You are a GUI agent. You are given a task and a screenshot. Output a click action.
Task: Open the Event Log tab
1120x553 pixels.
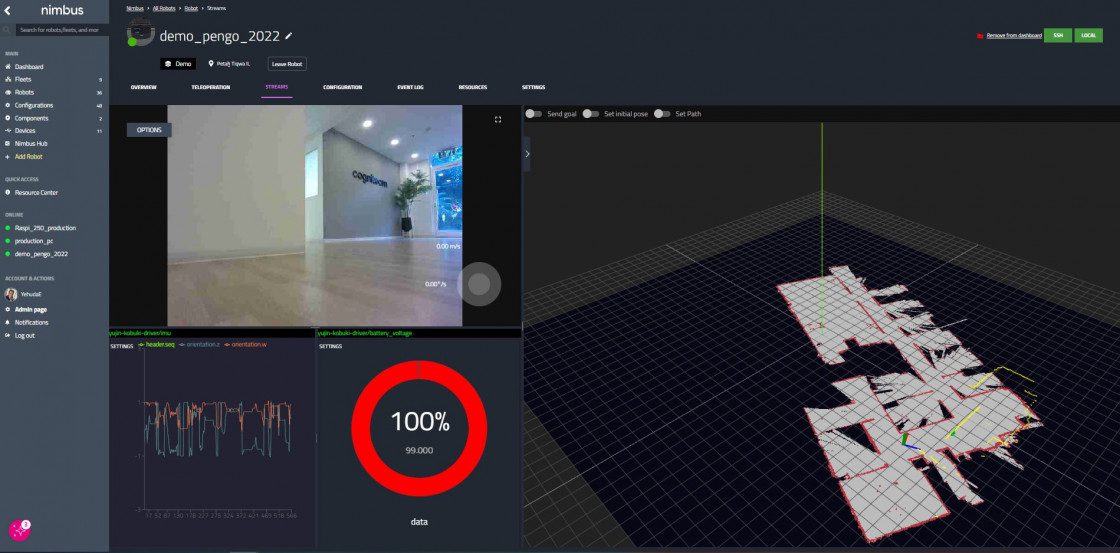pyautogui.click(x=410, y=88)
